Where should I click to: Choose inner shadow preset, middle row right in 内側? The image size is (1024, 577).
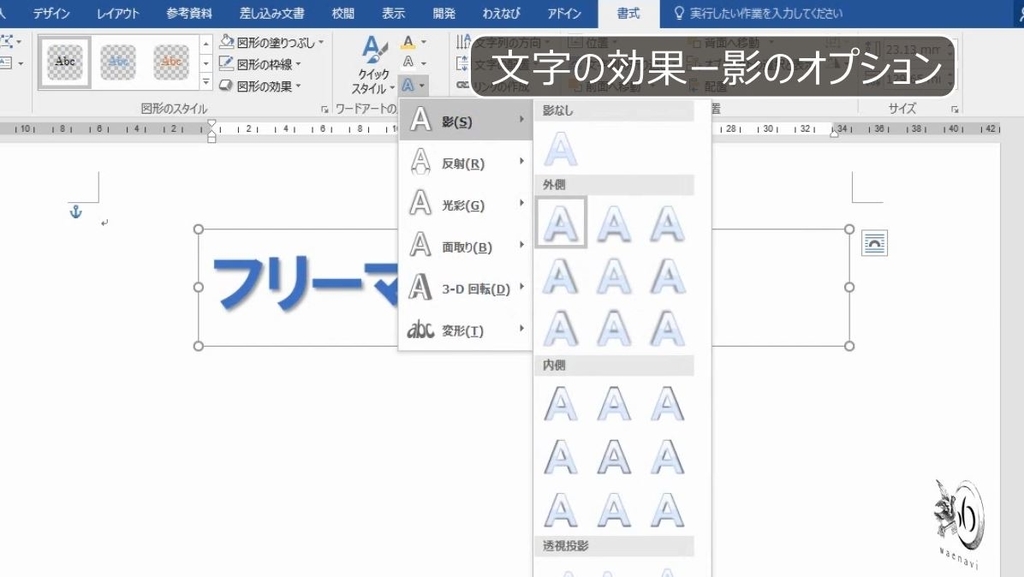point(667,456)
